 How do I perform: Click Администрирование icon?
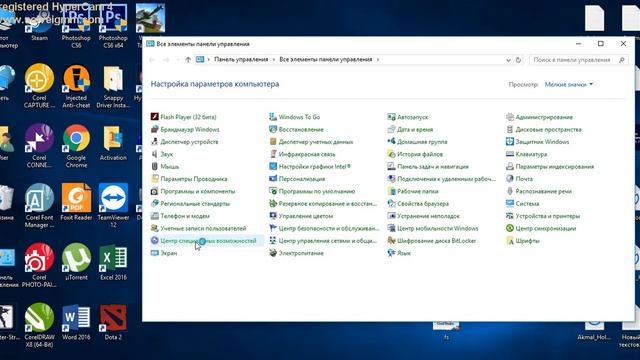click(509, 117)
